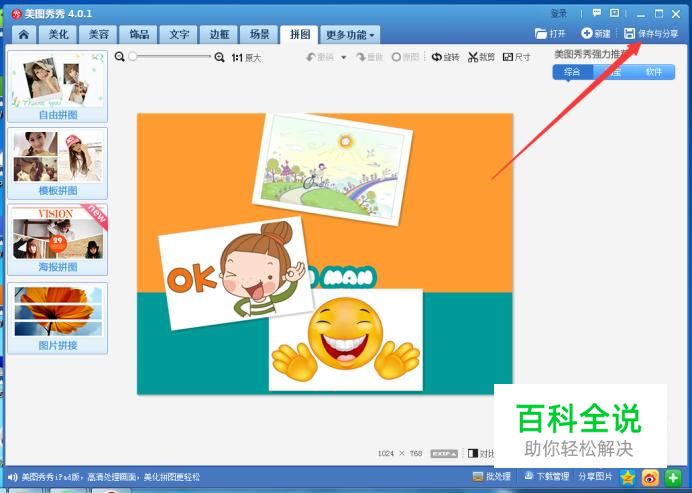
Task: Open the 美化 tab
Action: pyautogui.click(x=58, y=34)
